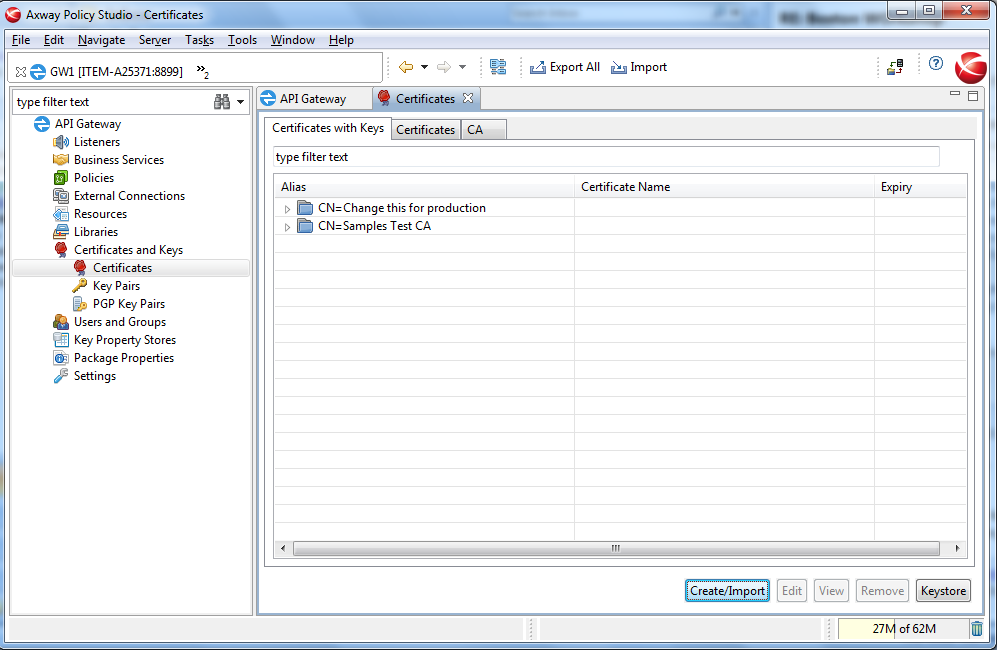Open Business Services in the tree
The image size is (997, 650).
(x=118, y=160)
